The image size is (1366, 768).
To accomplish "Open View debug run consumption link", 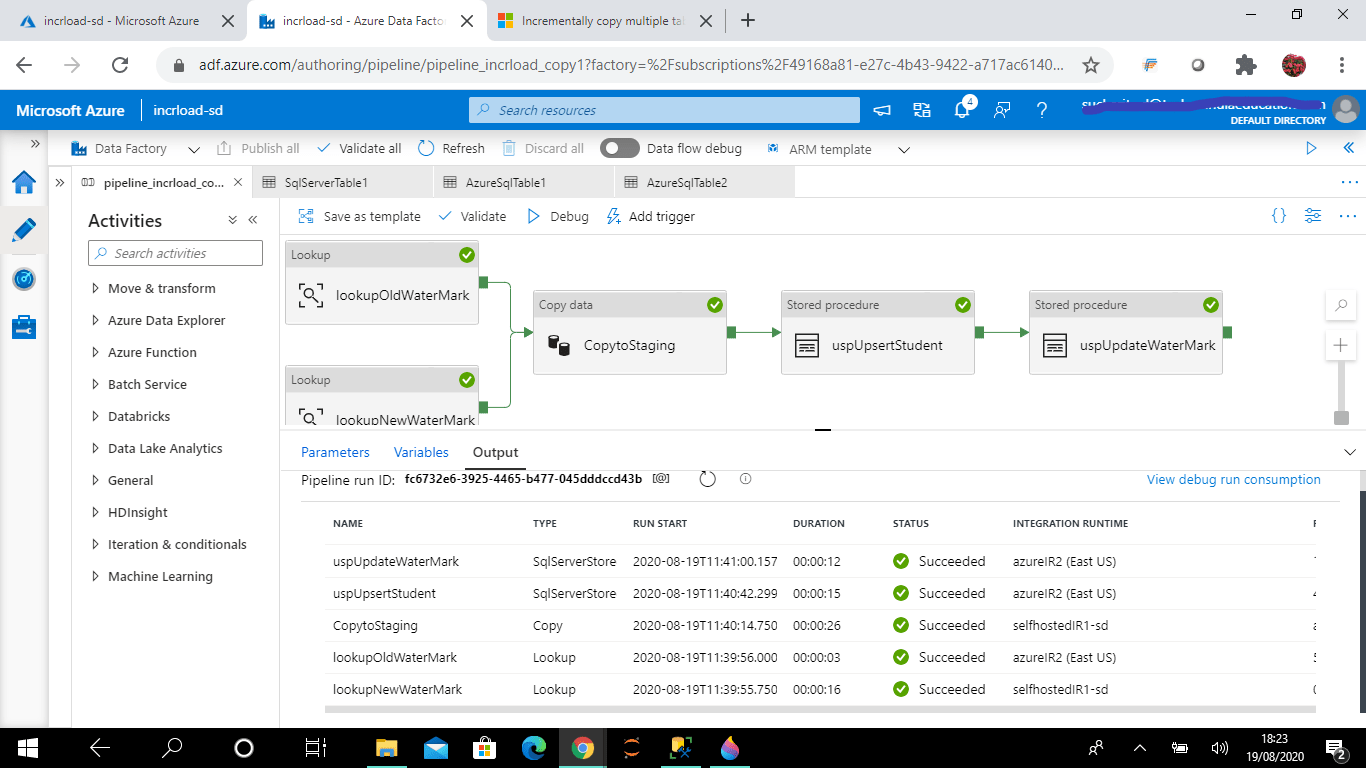I will [x=1233, y=479].
